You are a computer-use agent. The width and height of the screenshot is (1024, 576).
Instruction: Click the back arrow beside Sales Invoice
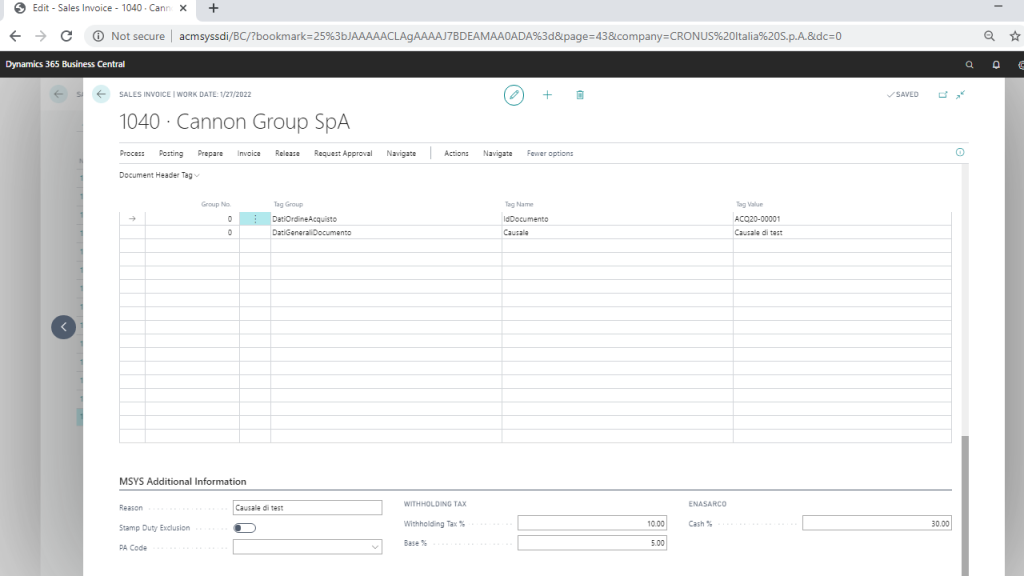[100, 94]
